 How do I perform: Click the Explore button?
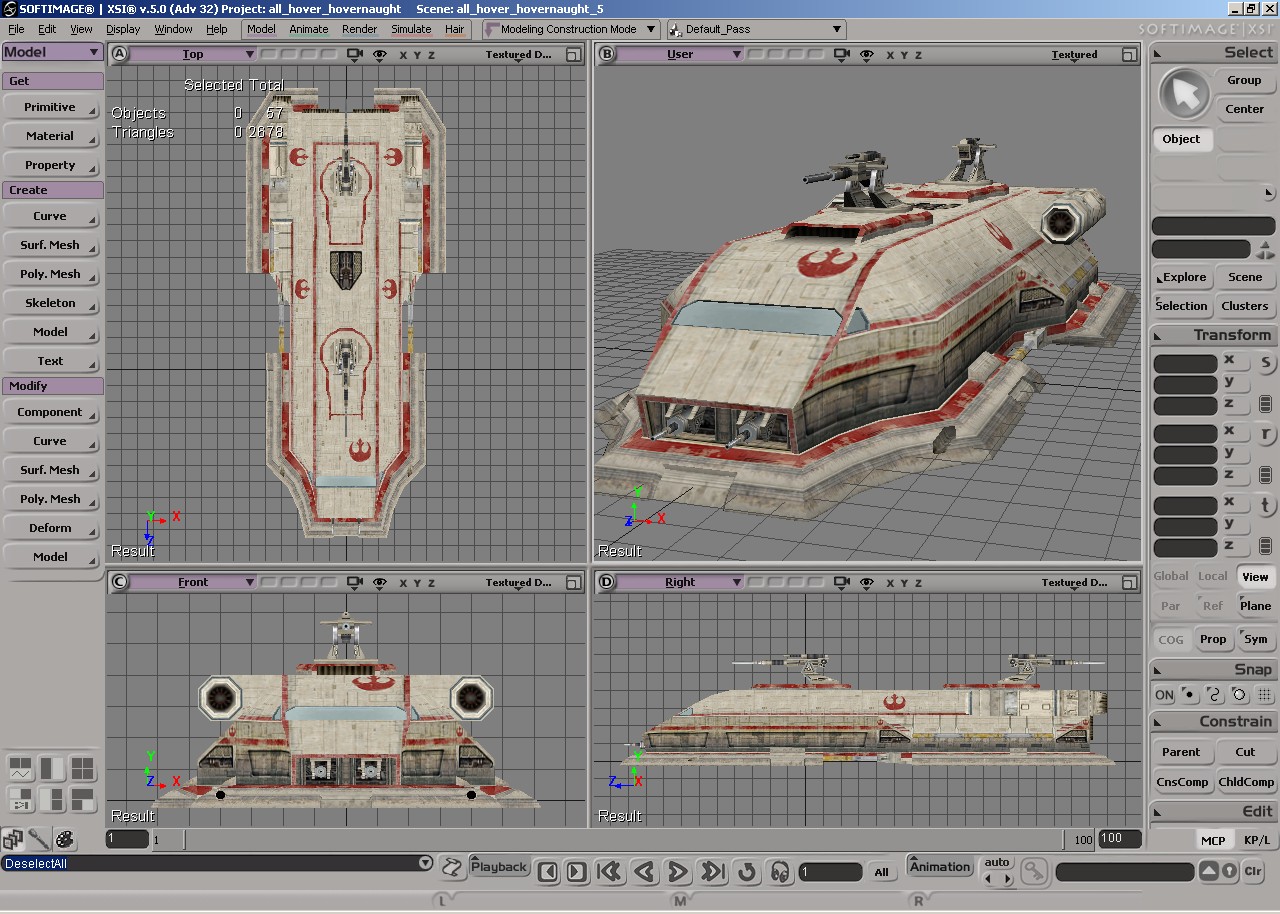(1184, 277)
